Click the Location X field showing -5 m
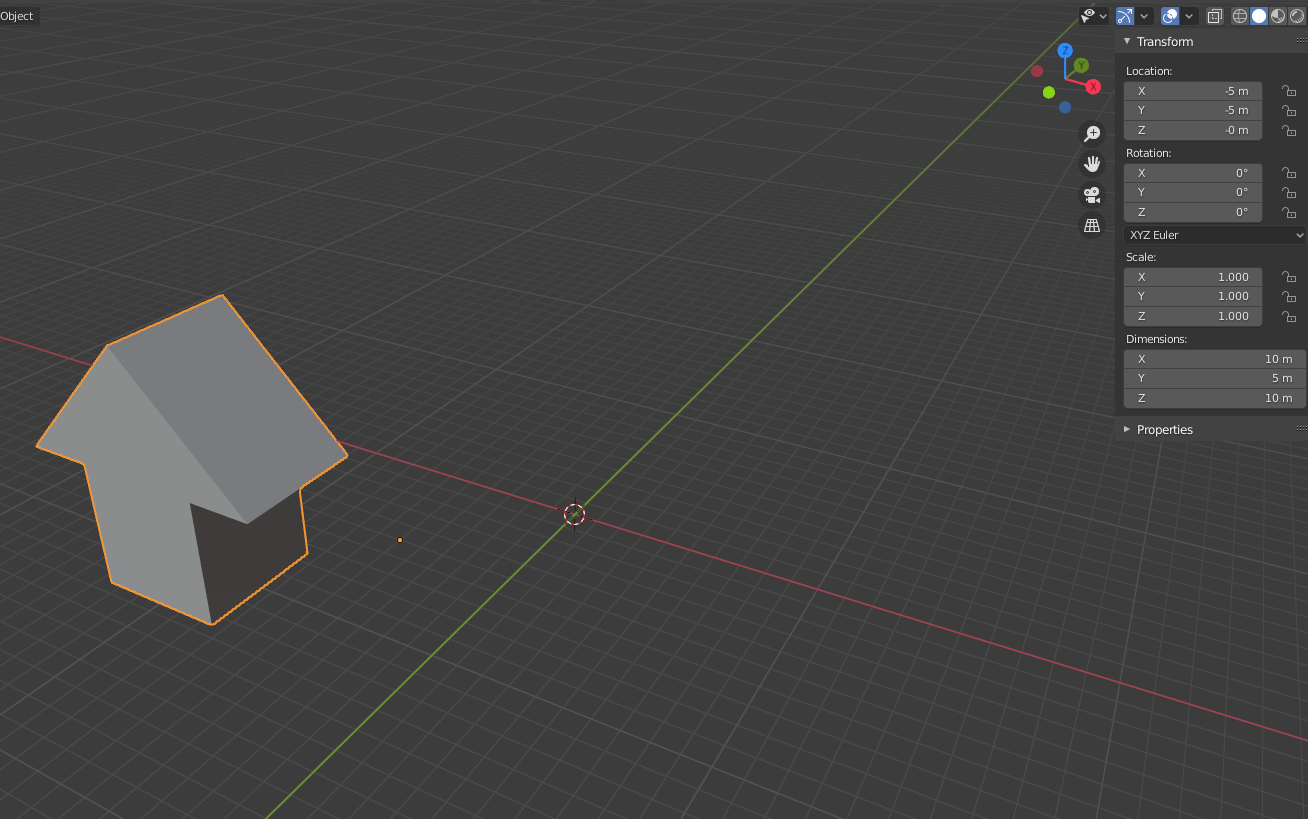This screenshot has height=819, width=1308. pos(1193,91)
